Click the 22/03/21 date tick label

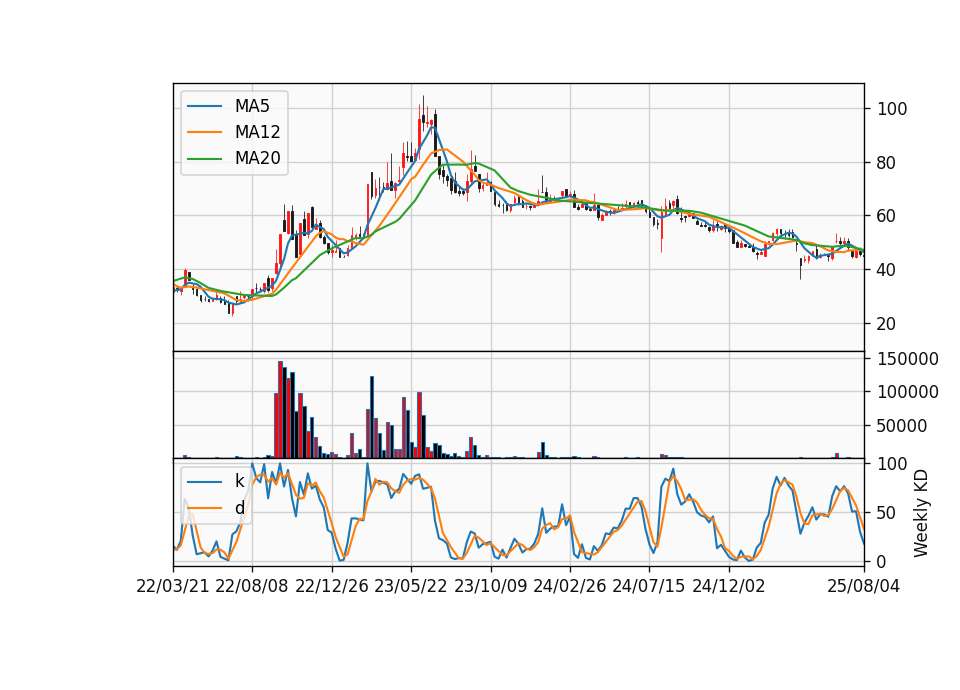pyautogui.click(x=173, y=586)
